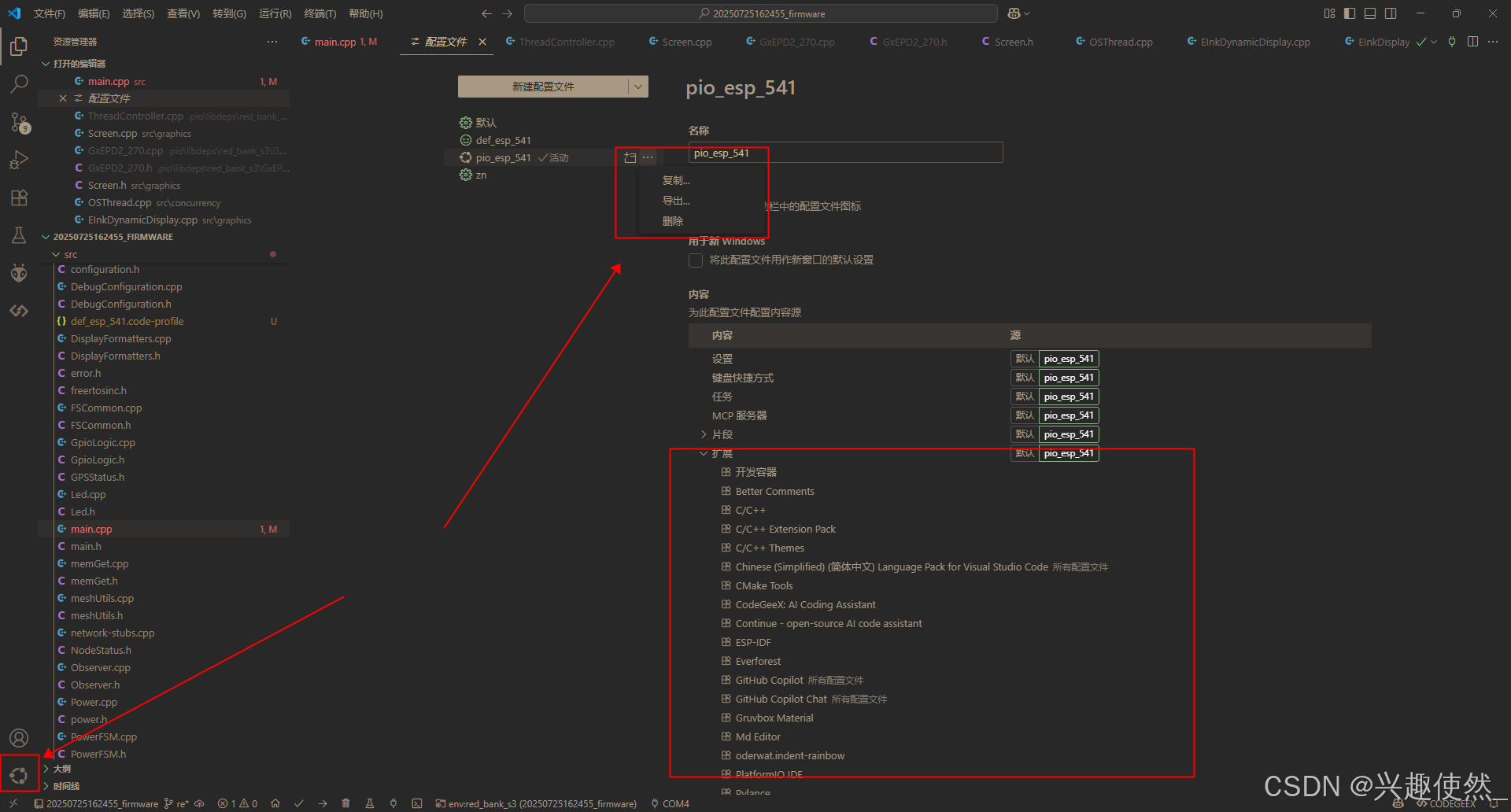Image resolution: width=1511 pixels, height=812 pixels.
Task: Click the command center search box
Action: (760, 13)
